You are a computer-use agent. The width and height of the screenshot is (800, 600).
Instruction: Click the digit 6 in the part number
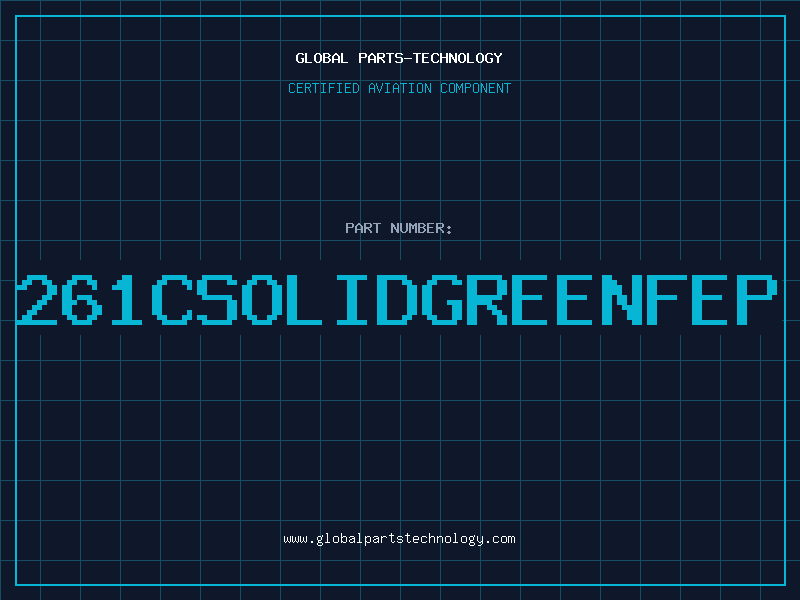click(84, 299)
